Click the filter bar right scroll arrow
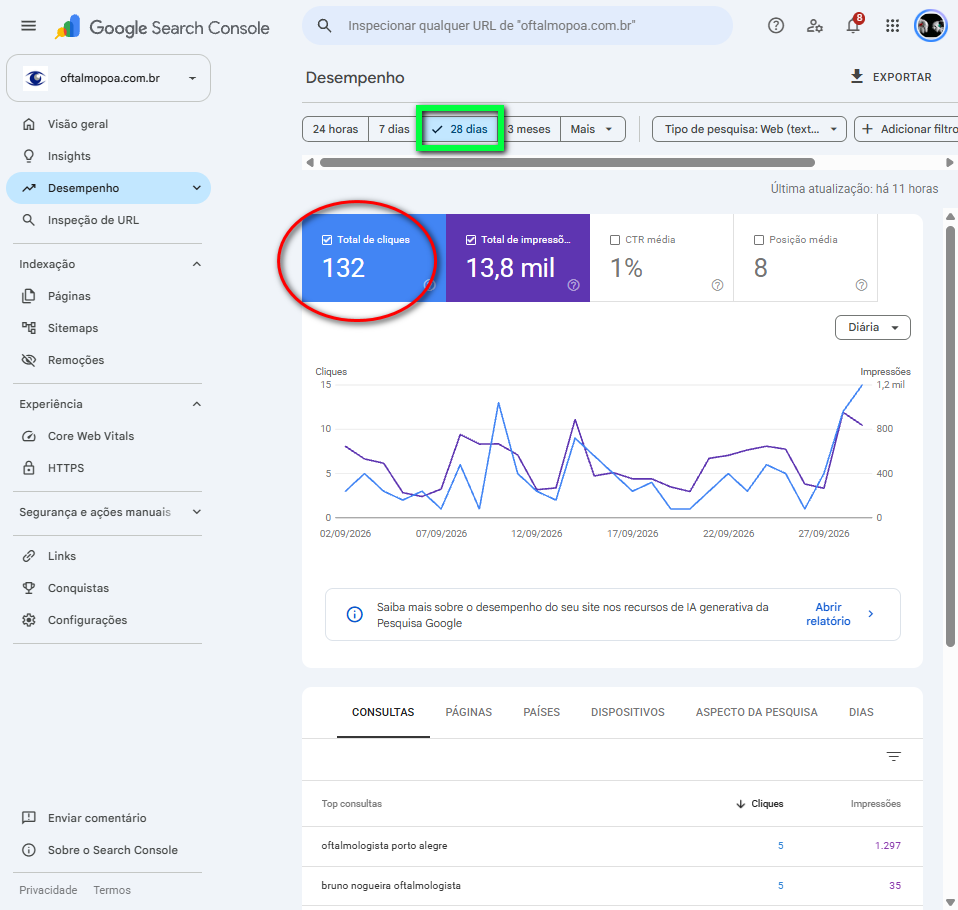Image resolution: width=958 pixels, height=910 pixels. click(x=949, y=163)
